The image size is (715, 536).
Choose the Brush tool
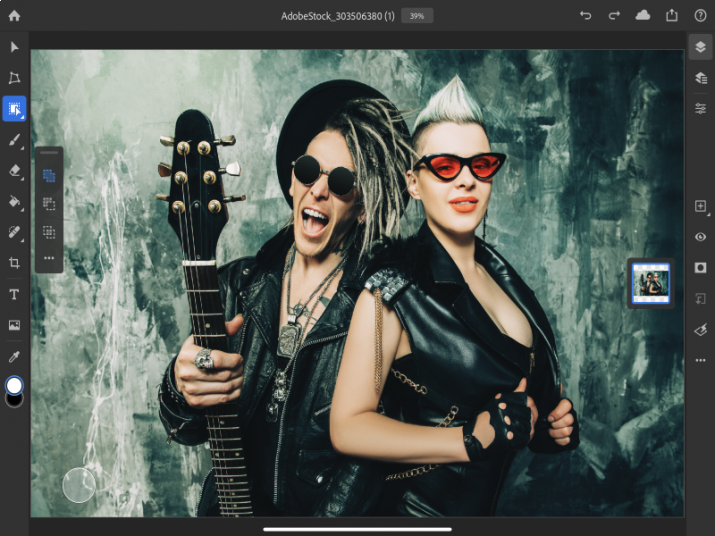(14, 140)
